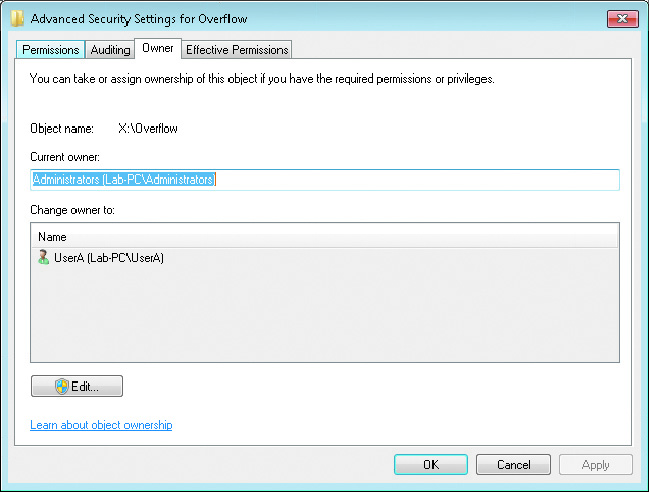This screenshot has height=492, width=649.
Task: Click the Edit... button
Action: click(x=77, y=386)
